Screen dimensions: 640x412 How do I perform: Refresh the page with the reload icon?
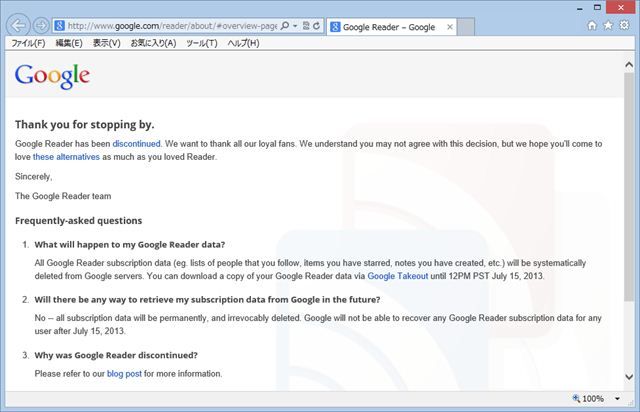pos(316,26)
